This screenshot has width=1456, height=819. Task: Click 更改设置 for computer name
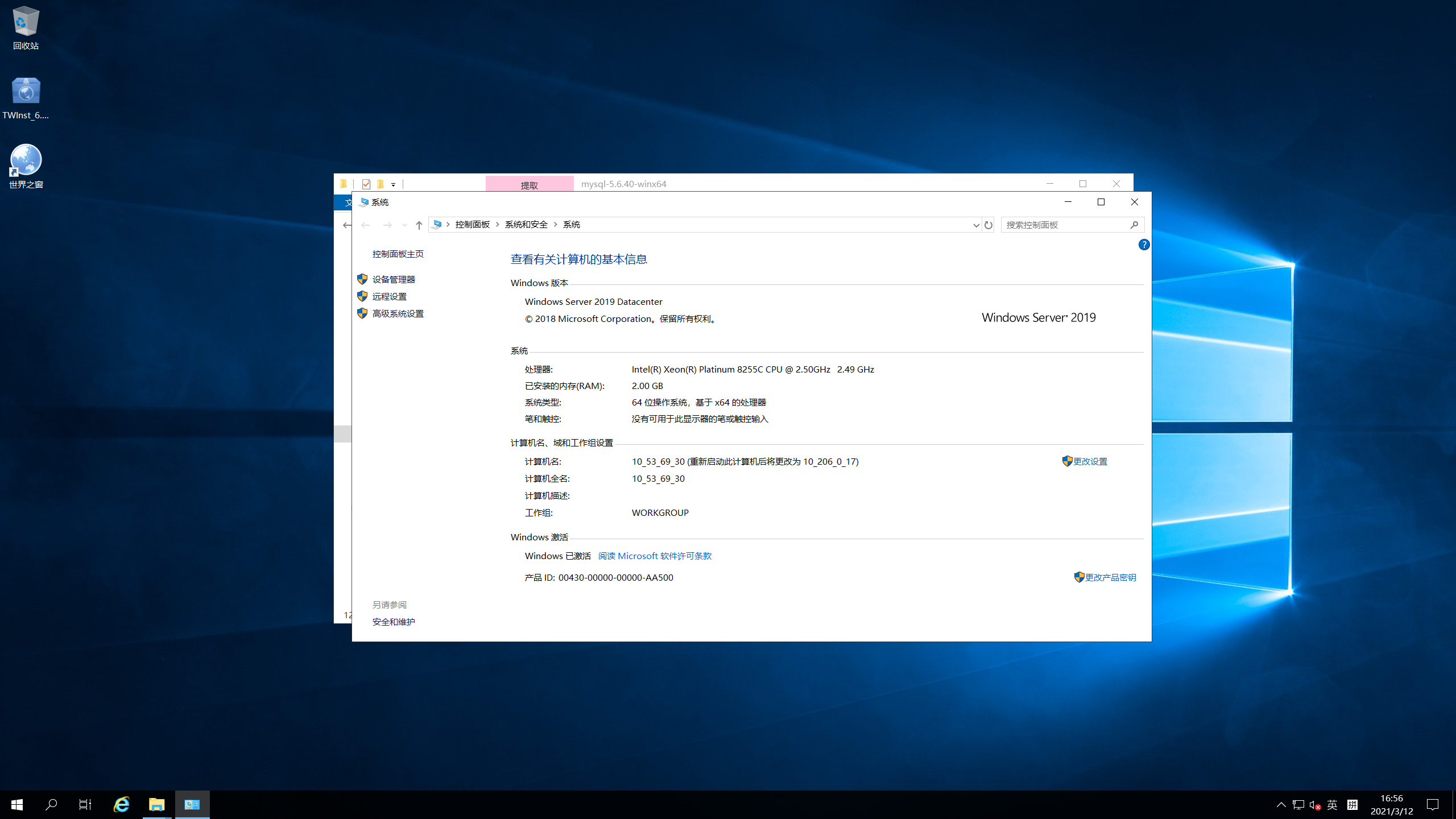(1090, 461)
